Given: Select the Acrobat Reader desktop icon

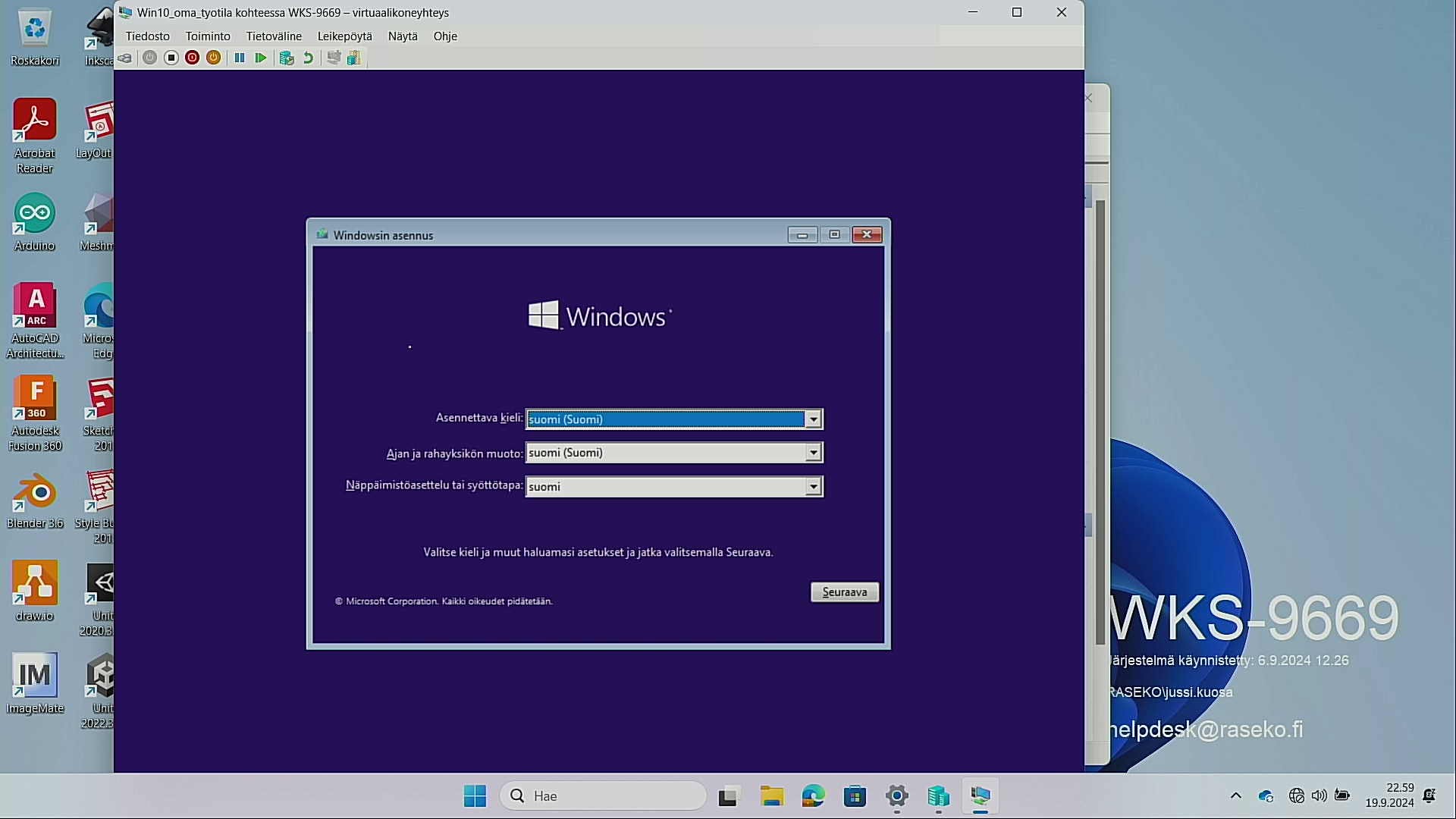Looking at the screenshot, I should tap(35, 136).
